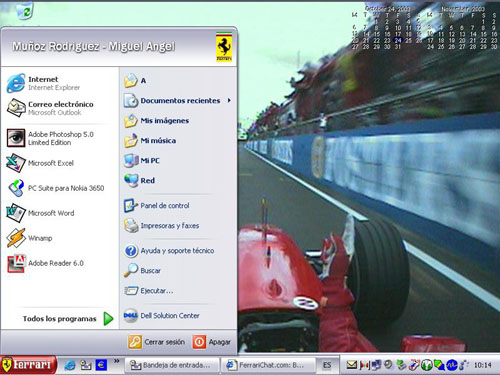This screenshot has height=375, width=500.
Task: Expand Documentos recientes submenu arrow
Action: coord(229,100)
